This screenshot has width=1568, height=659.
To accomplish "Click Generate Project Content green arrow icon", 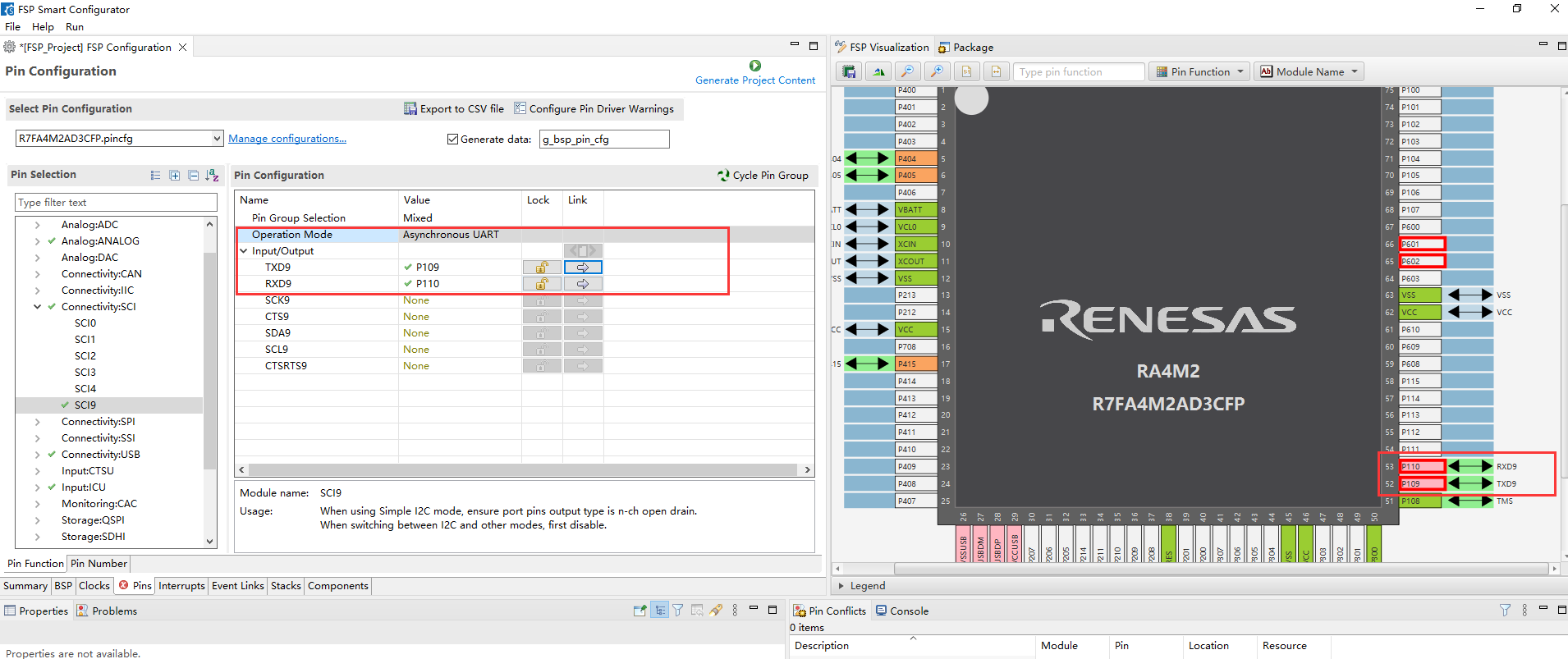I will click(x=755, y=66).
